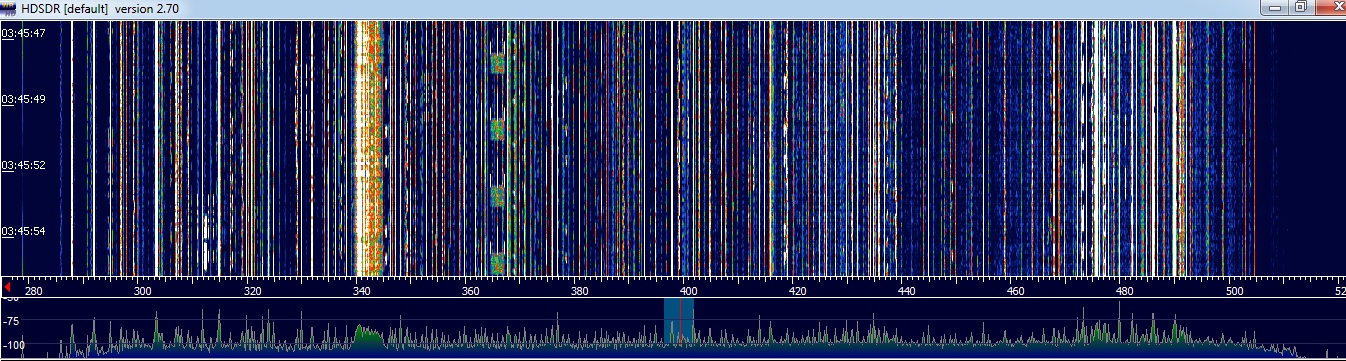Click the 03:45:52 waterfall timestamp
The image size is (1346, 361).
[x=24, y=165]
